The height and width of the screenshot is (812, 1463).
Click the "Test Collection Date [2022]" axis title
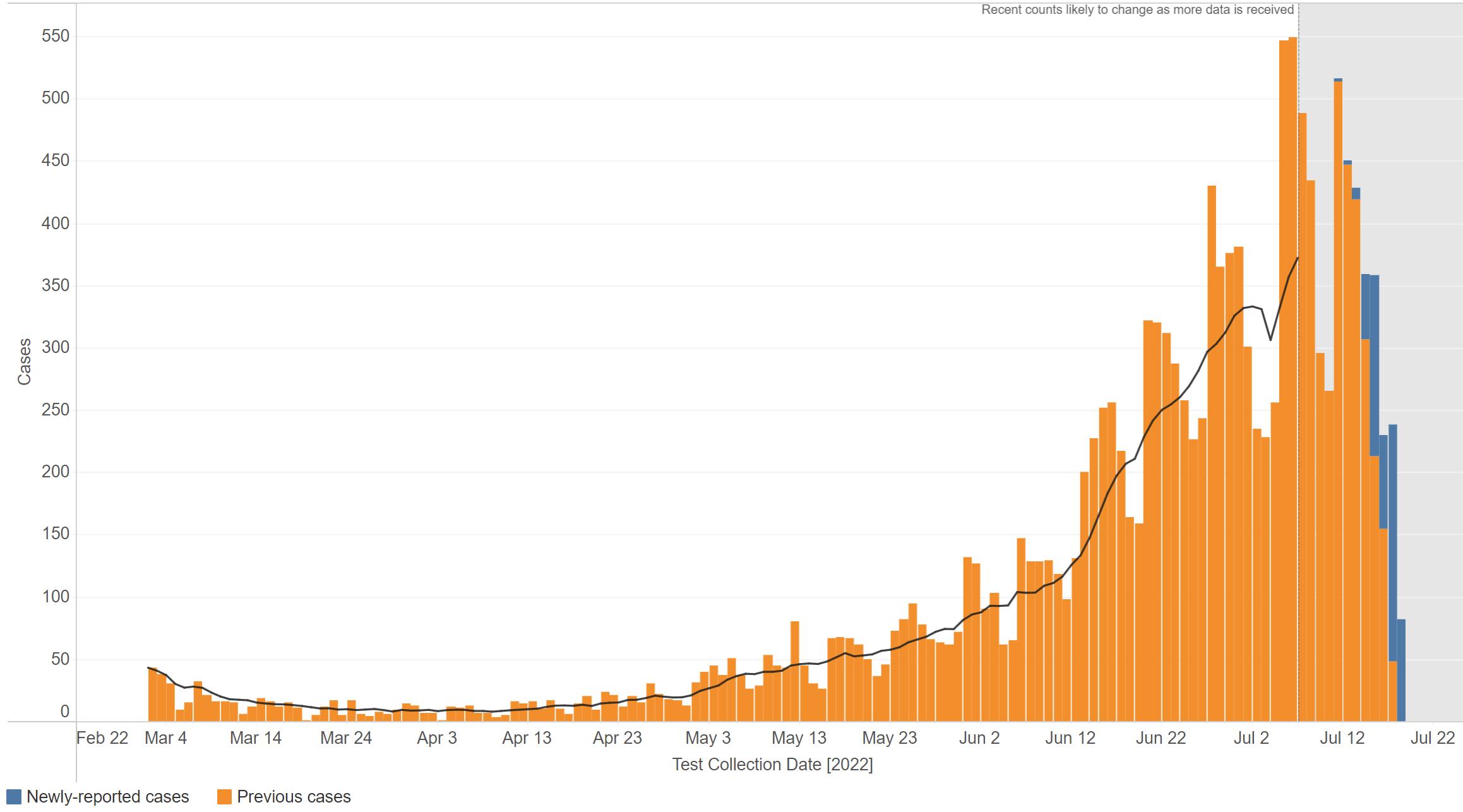772,765
